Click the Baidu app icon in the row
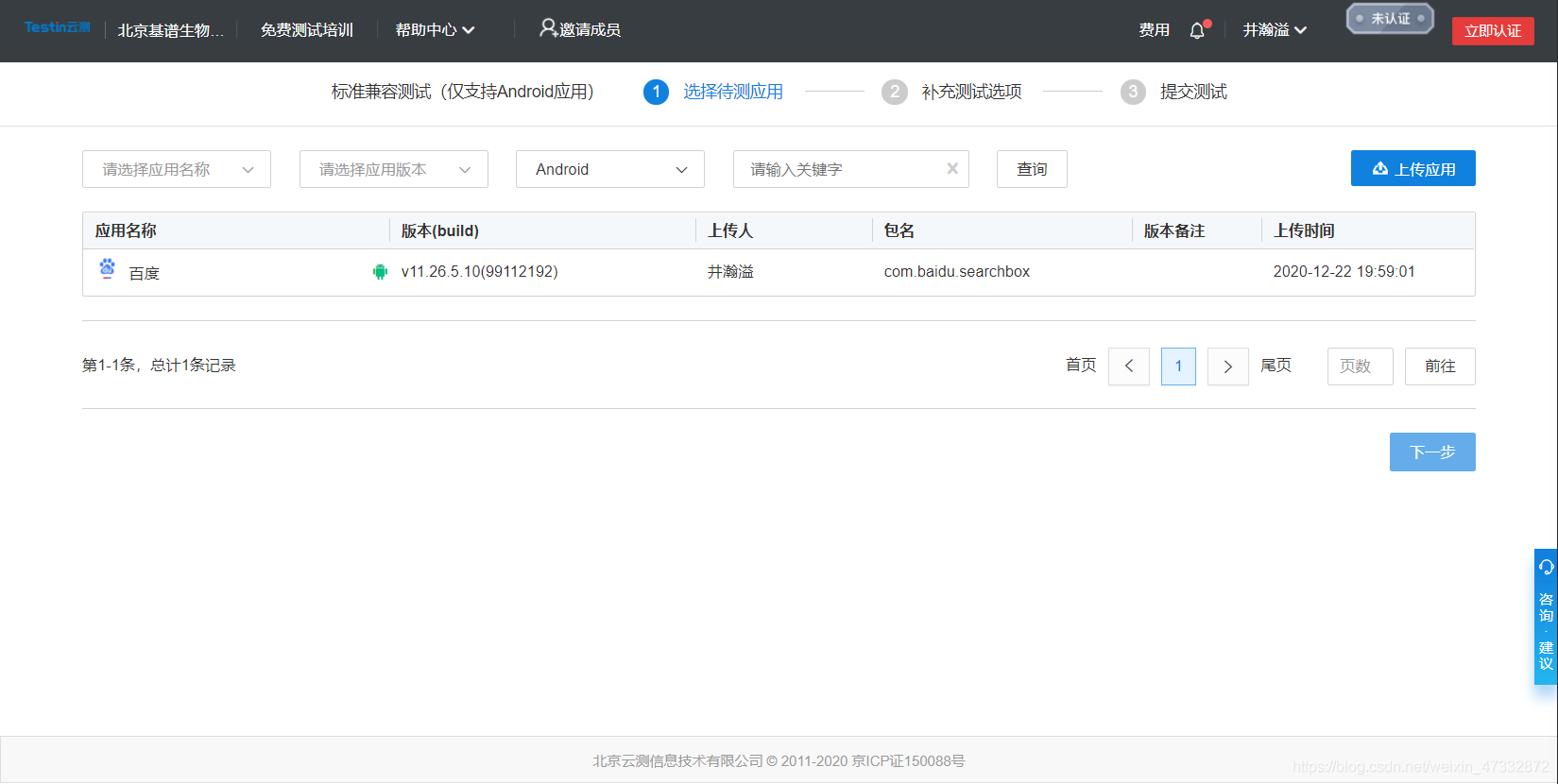This screenshot has width=1558, height=784. 108,269
